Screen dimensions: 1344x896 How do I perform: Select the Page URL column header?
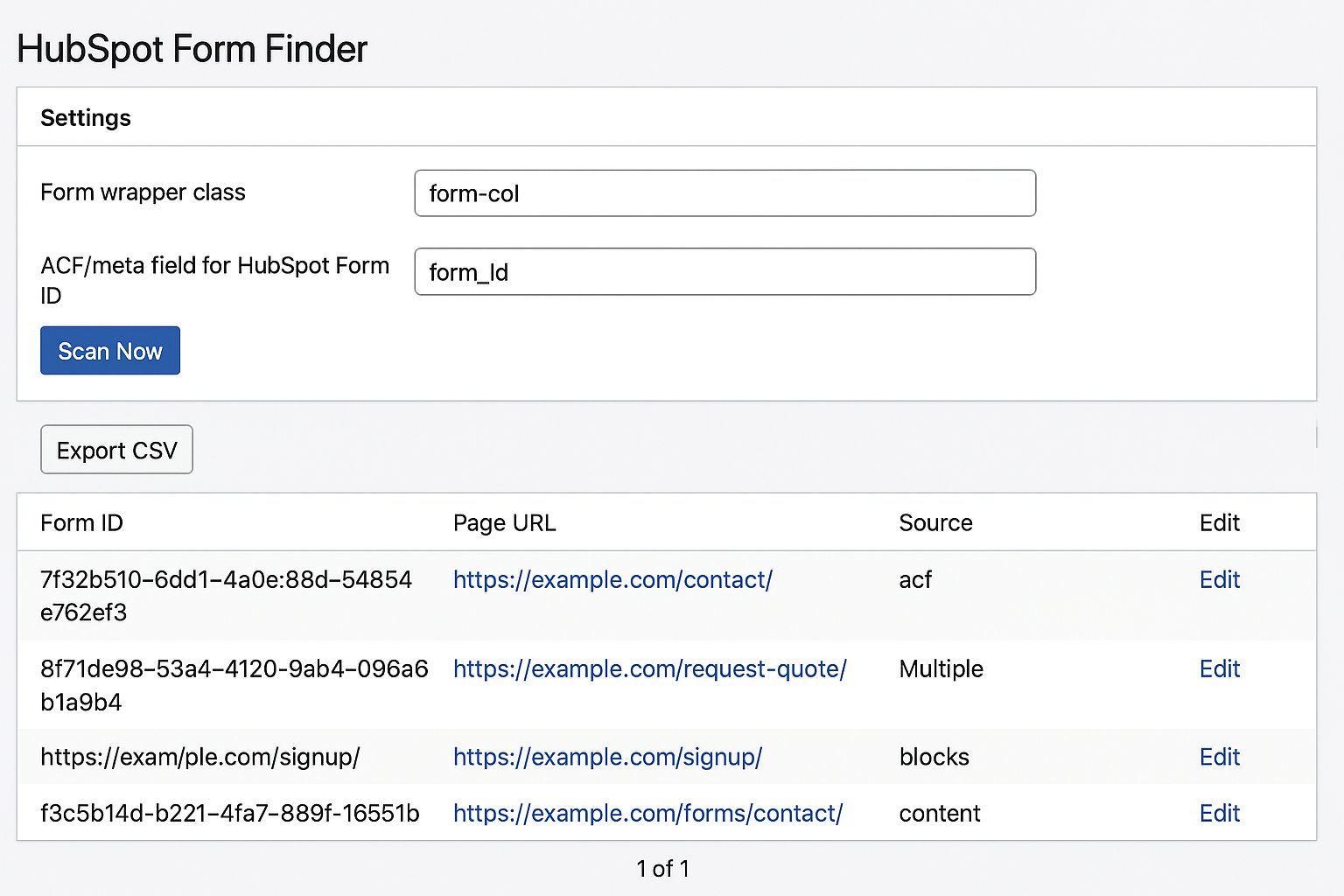click(504, 523)
